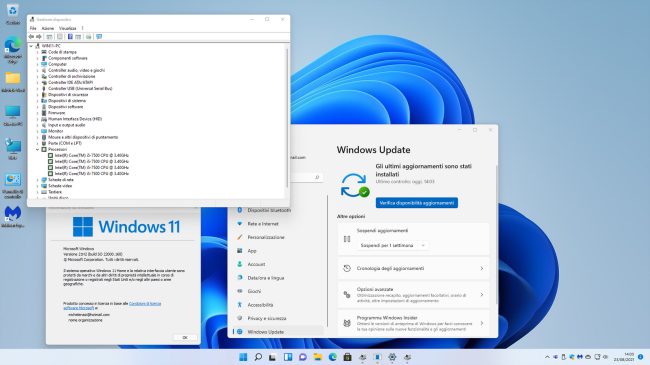Open the Sospendi per 1 settimana dropdown
Image resolution: width=650 pixels, height=365 pixels.
pos(392,246)
